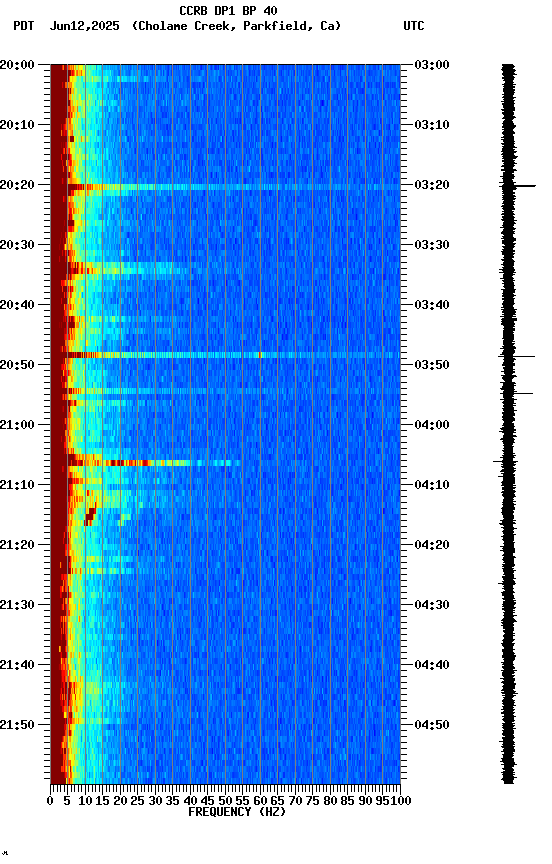
Task: Click the 20:00 PDT time label
Action: pos(17,65)
